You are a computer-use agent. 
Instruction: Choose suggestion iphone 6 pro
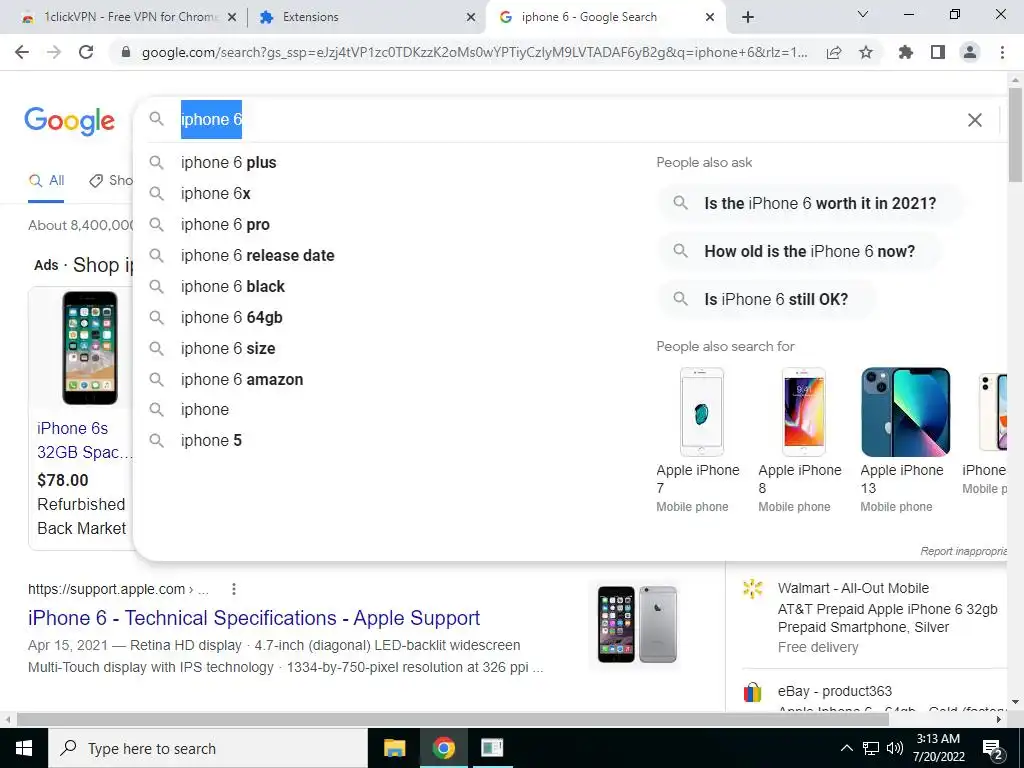point(225,225)
